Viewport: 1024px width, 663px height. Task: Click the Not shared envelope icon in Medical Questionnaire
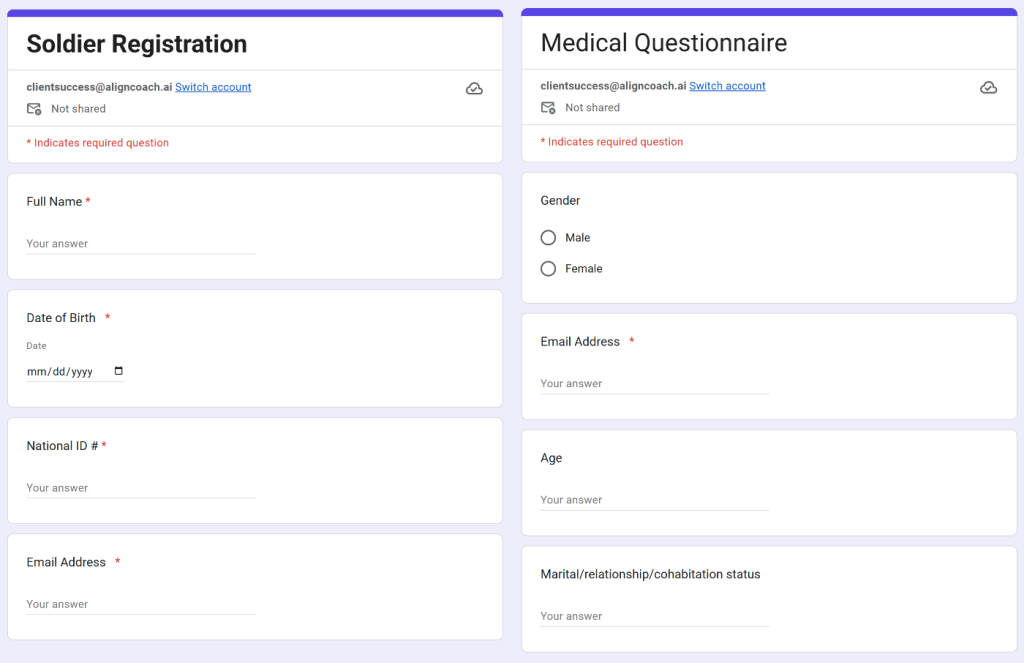548,108
